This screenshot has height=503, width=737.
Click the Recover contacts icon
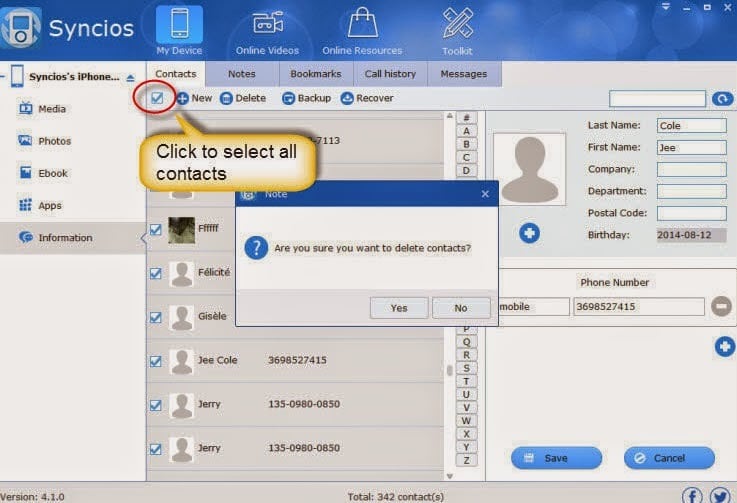tap(347, 98)
